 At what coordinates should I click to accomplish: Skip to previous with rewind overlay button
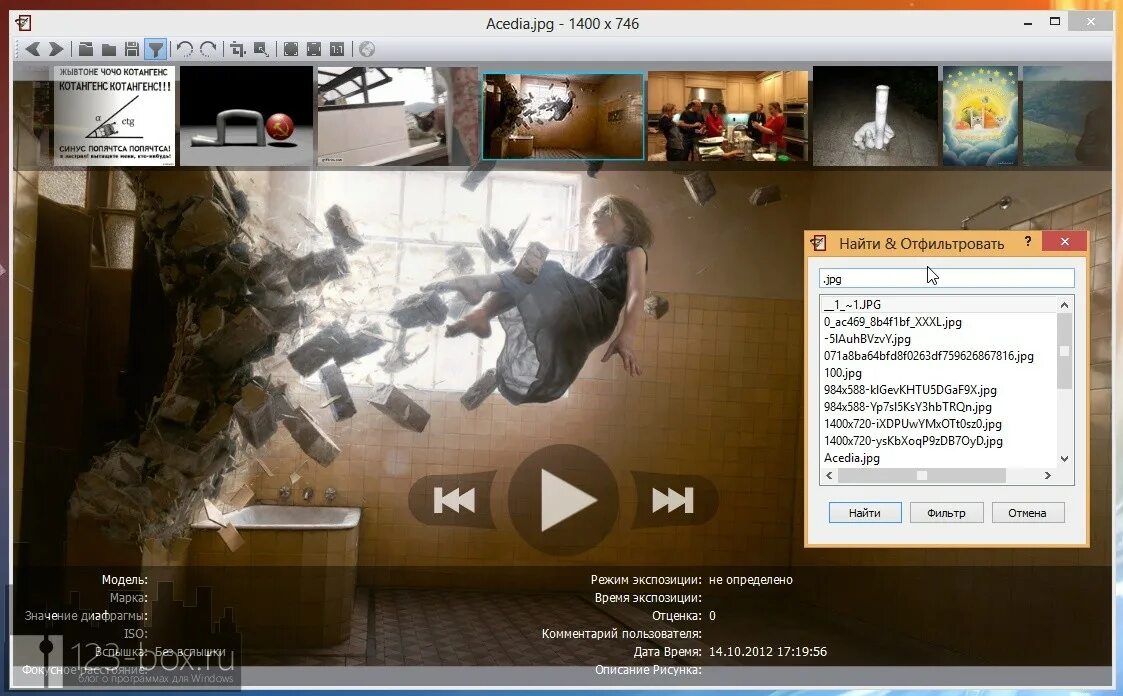453,499
